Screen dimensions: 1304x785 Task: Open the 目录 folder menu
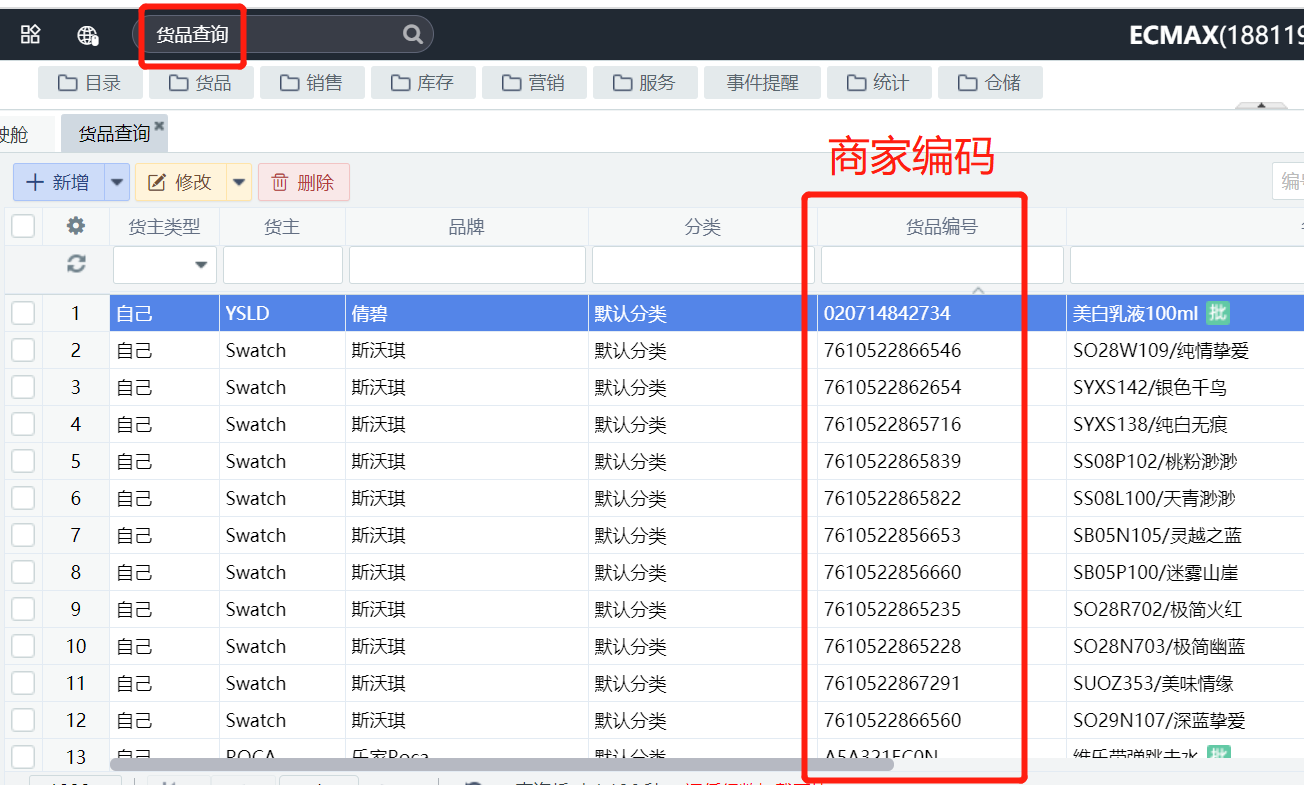click(90, 83)
